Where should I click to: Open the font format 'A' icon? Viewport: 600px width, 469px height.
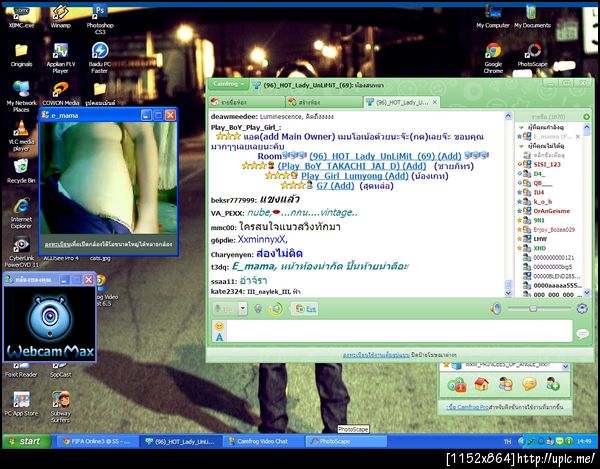219,337
